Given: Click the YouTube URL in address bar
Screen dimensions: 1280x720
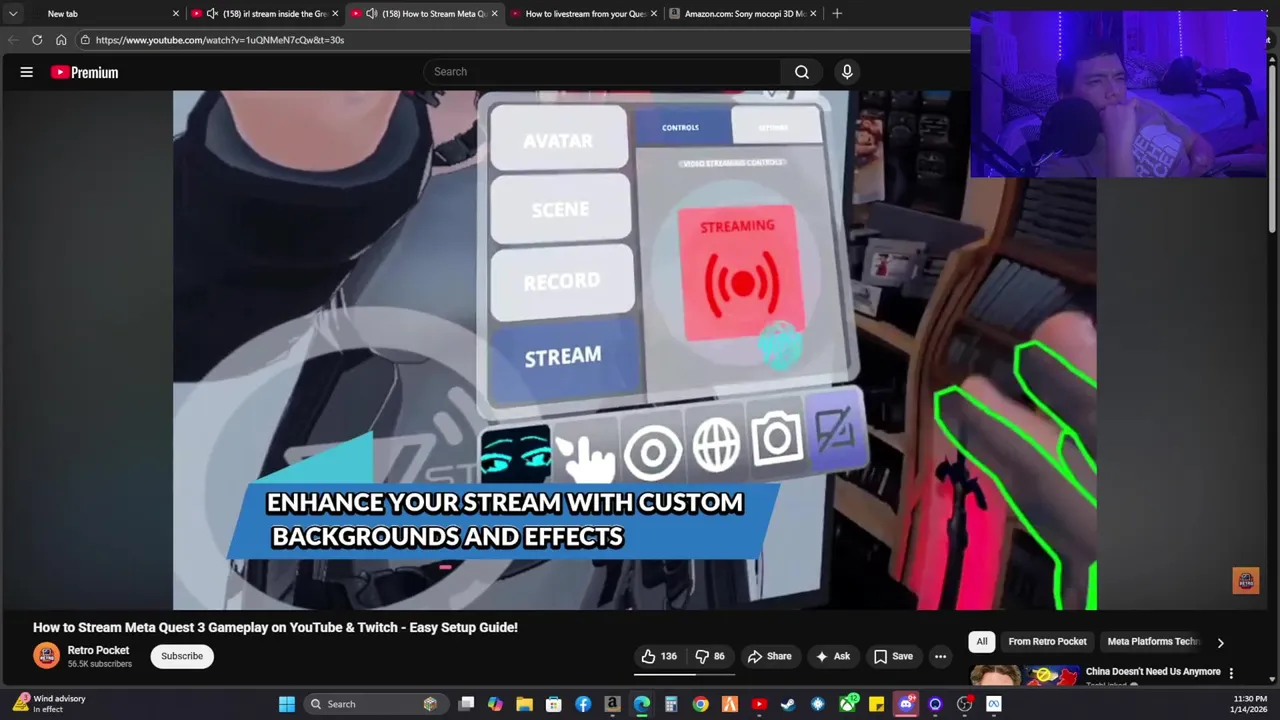Looking at the screenshot, I should [220, 40].
